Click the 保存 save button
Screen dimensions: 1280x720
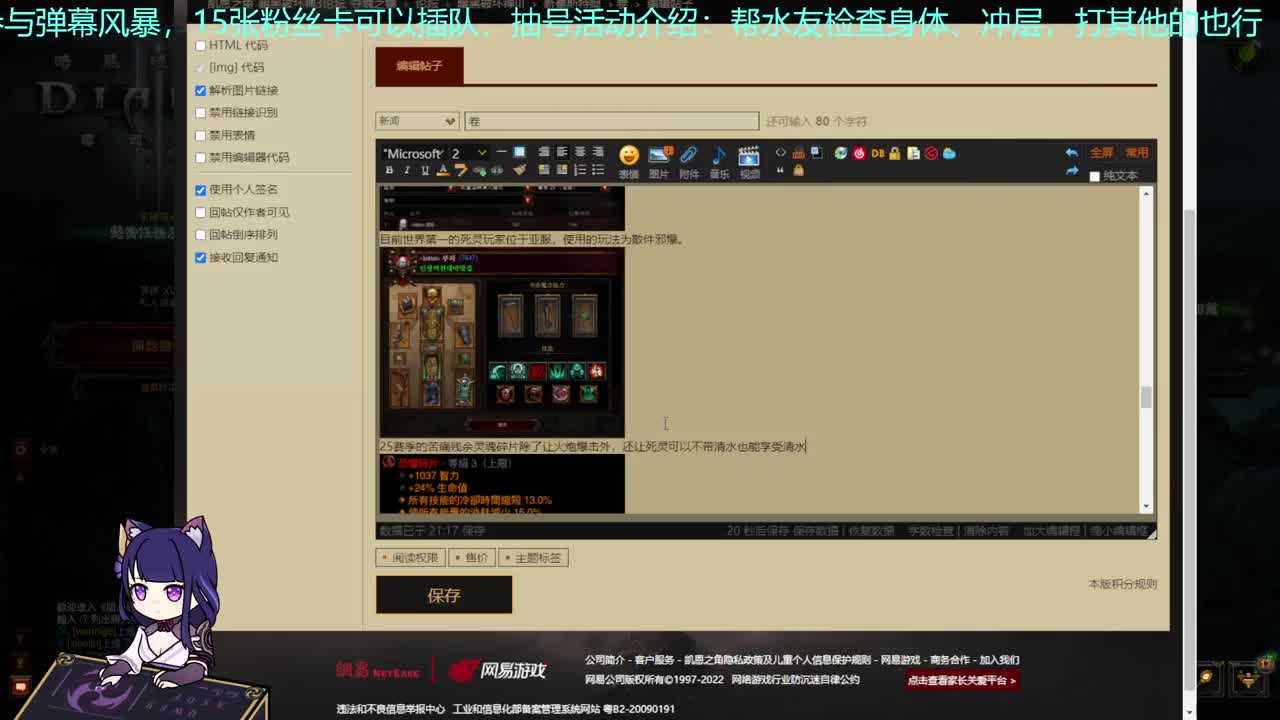(444, 595)
